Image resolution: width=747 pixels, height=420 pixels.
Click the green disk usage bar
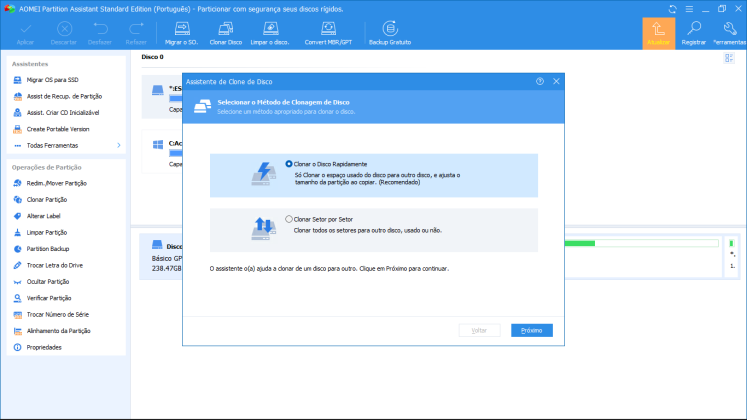(x=580, y=243)
